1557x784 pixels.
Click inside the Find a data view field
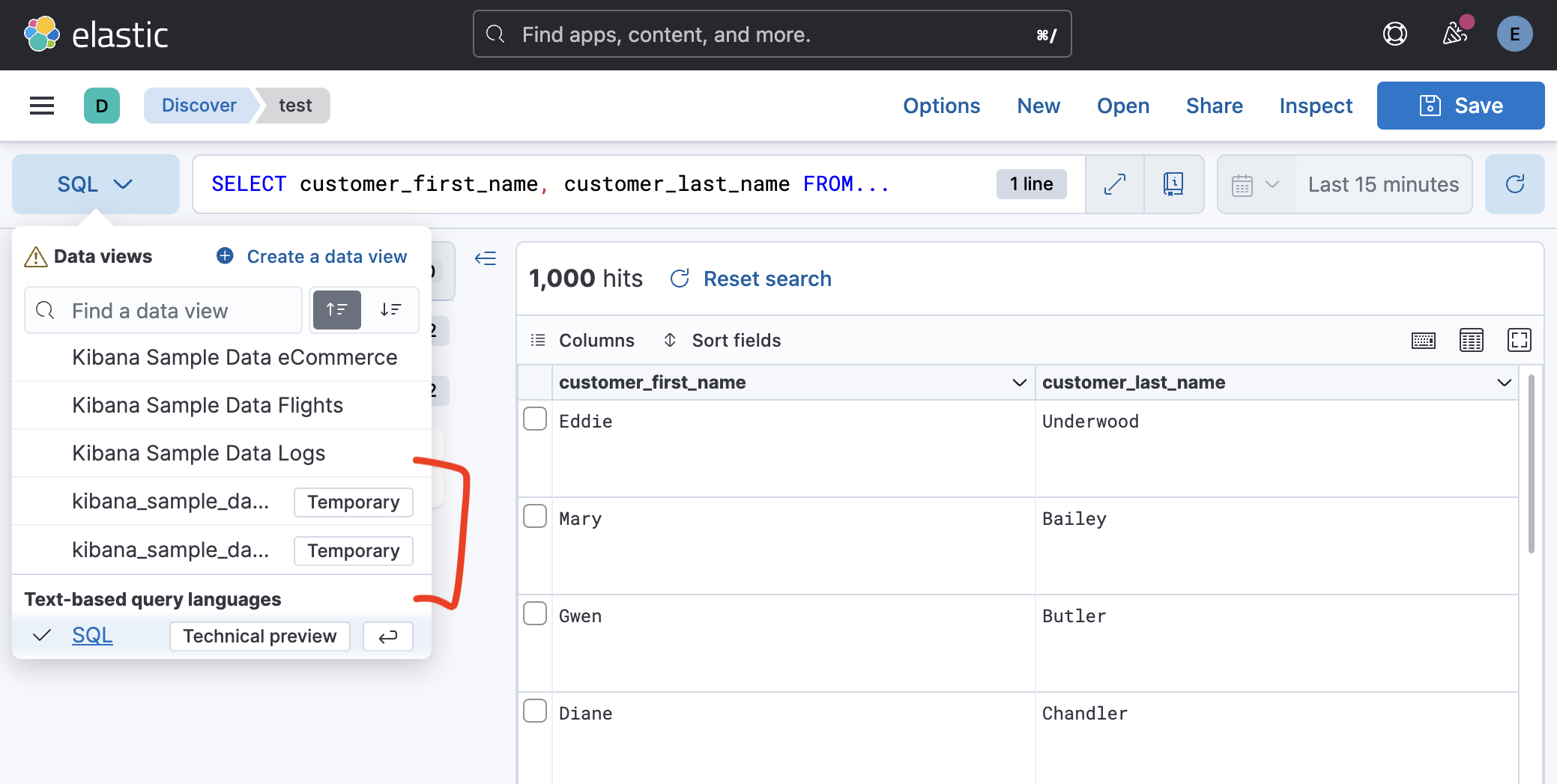[165, 309]
